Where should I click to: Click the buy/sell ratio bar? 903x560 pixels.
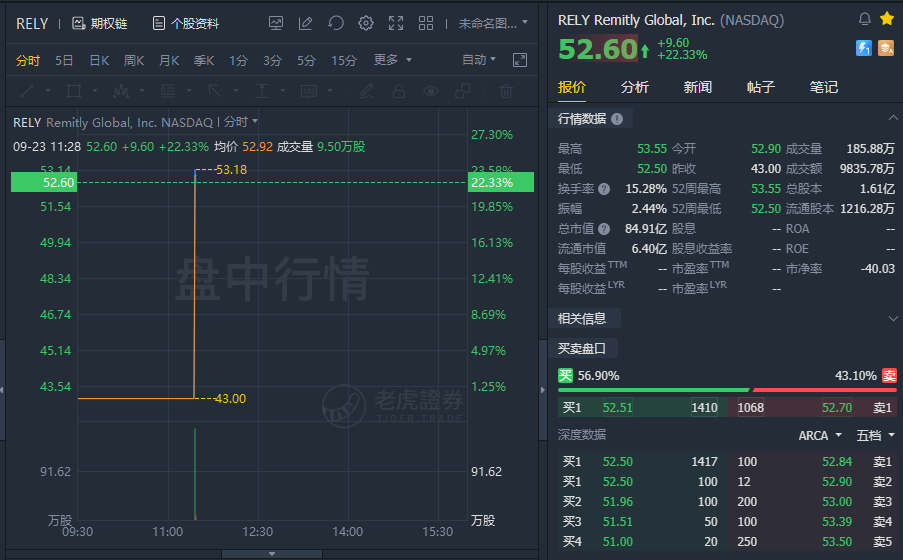(727, 390)
